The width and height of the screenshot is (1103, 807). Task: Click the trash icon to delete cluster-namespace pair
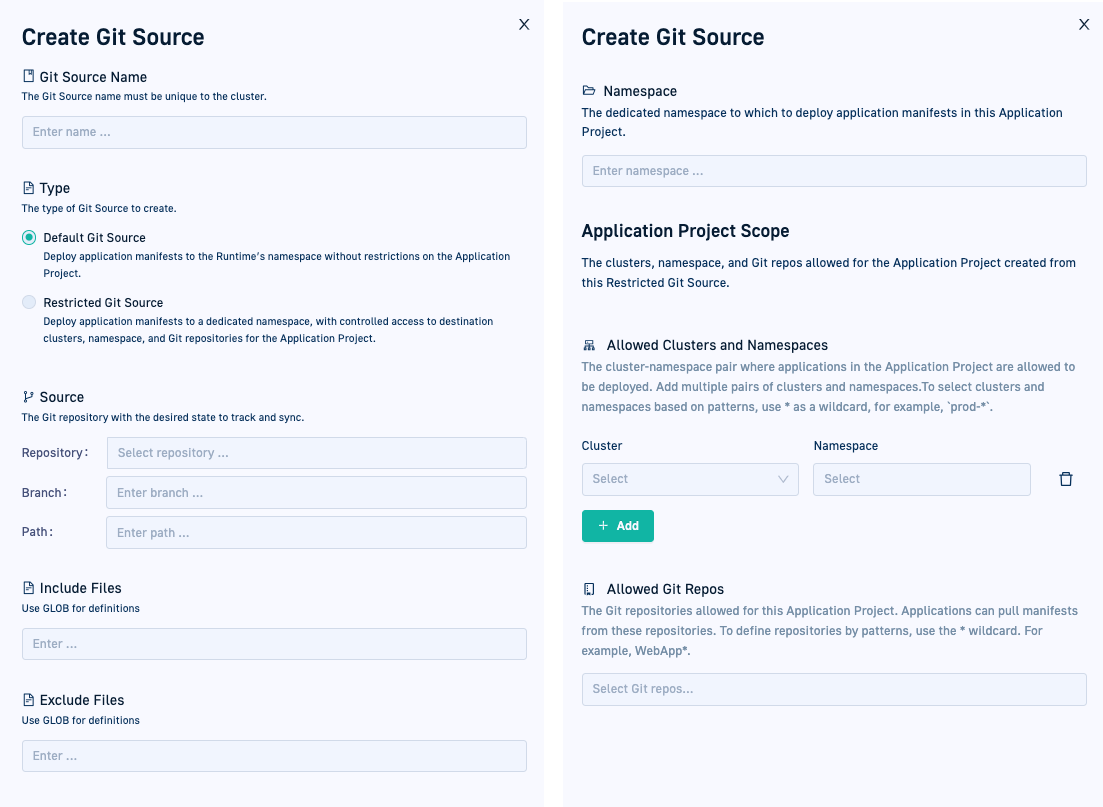1065,479
